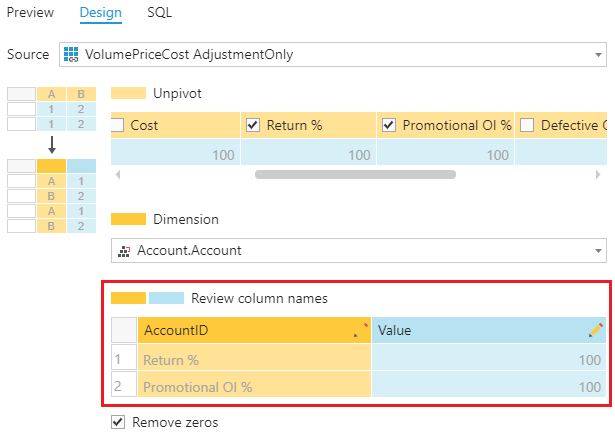Open the SQL tab
The image size is (615, 439).
tap(159, 13)
